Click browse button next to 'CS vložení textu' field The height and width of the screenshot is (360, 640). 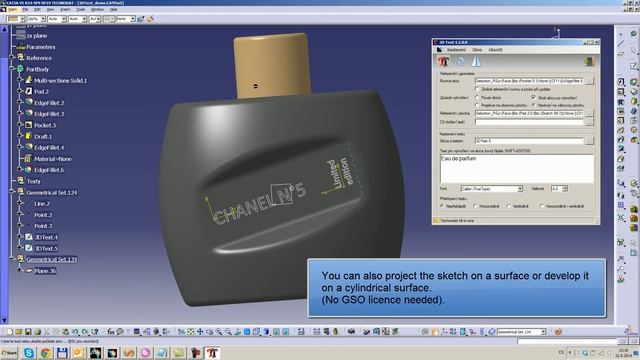click(589, 122)
